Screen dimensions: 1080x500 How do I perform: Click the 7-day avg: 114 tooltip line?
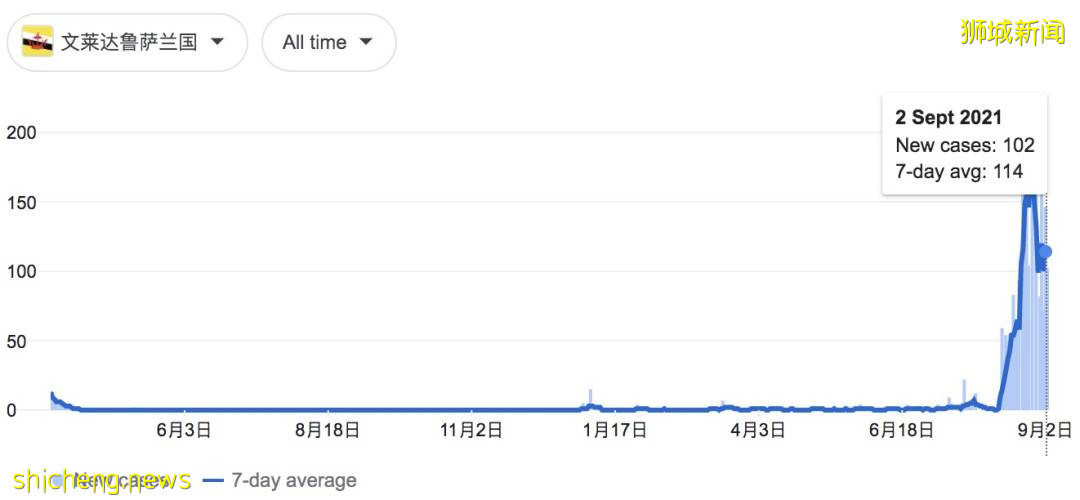tap(959, 171)
